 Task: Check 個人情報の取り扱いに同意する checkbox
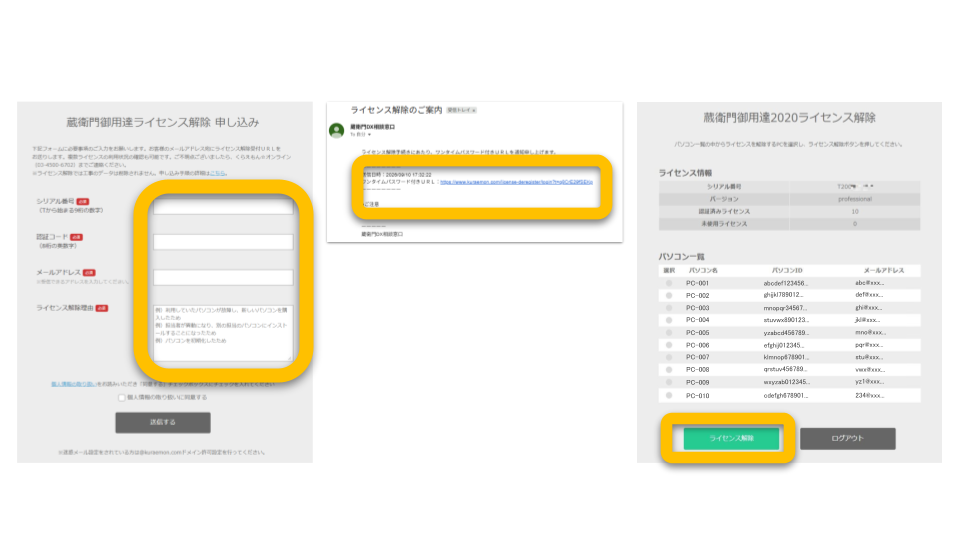pos(122,398)
